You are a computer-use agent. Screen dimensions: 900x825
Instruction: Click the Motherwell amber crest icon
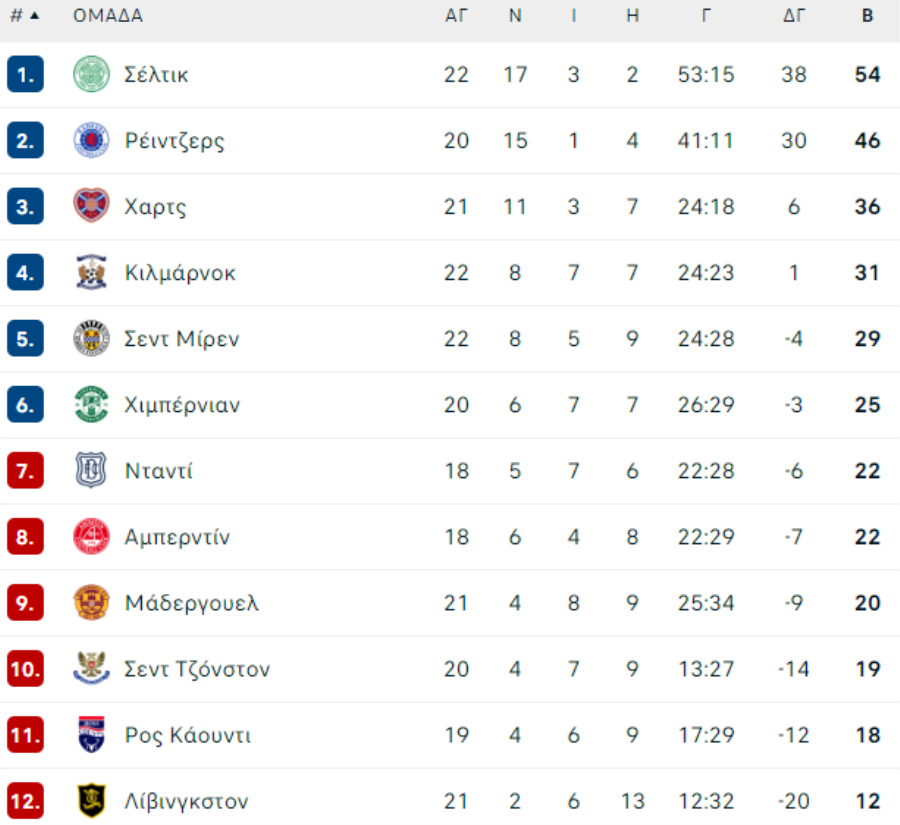[x=91, y=602]
